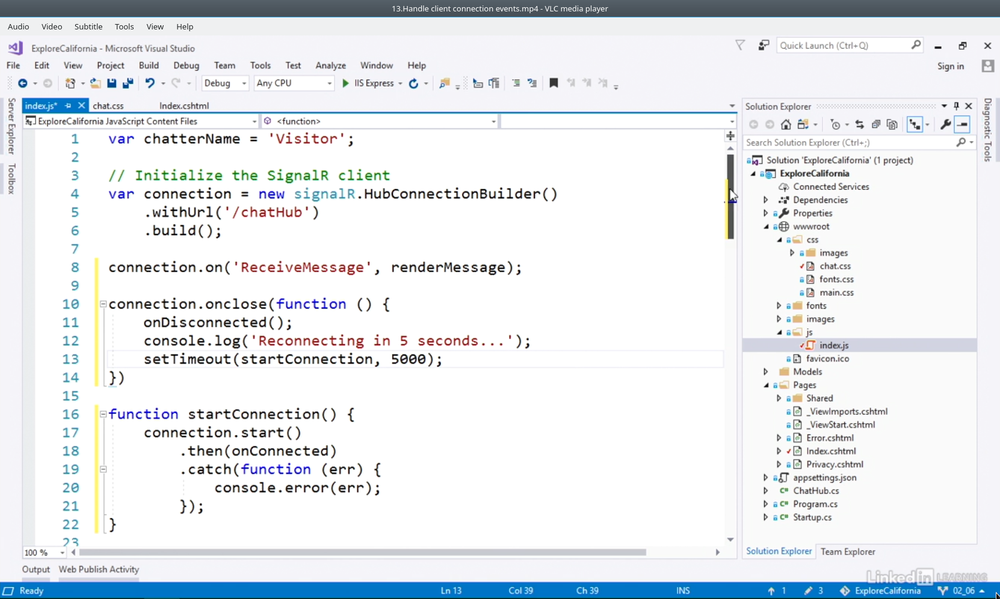Expand the fonts folder in wwwroot
Image resolution: width=1000 pixels, height=599 pixels.
click(779, 306)
